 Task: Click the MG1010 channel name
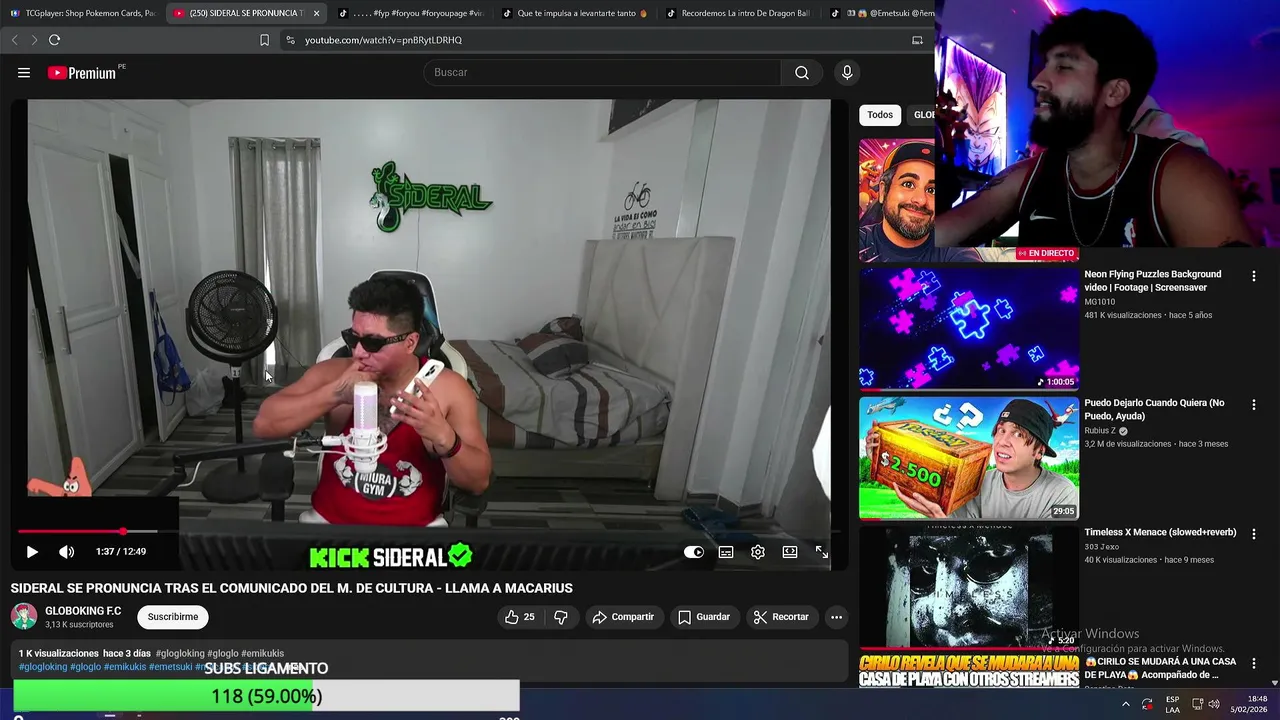click(x=1100, y=302)
